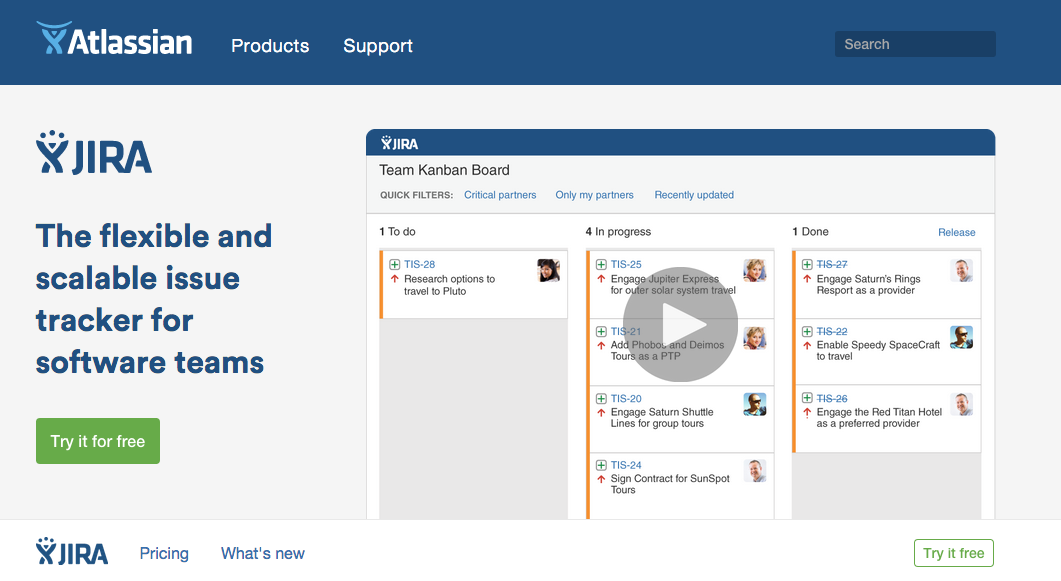This screenshot has width=1061, height=581.
Task: Click the green Try it for free button
Action: coord(98,441)
